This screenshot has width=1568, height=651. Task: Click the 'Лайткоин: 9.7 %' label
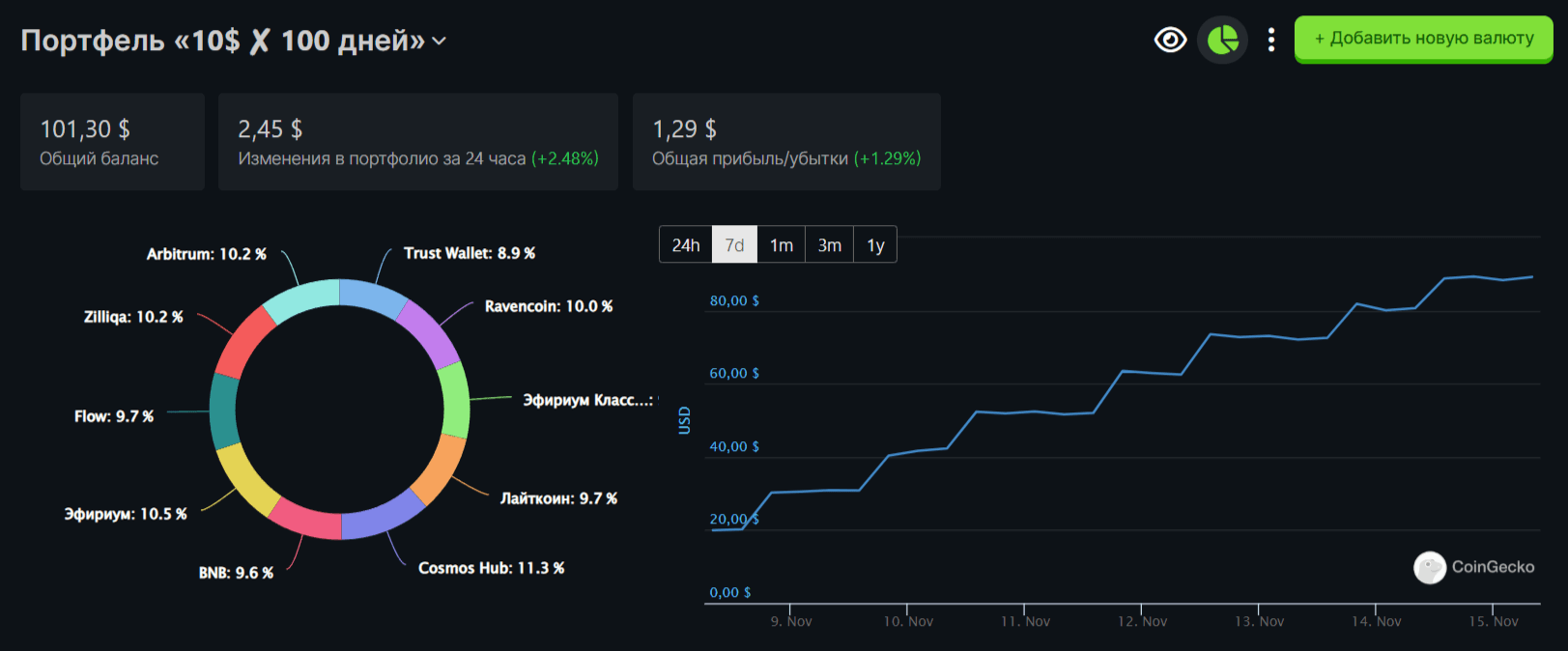(x=558, y=498)
